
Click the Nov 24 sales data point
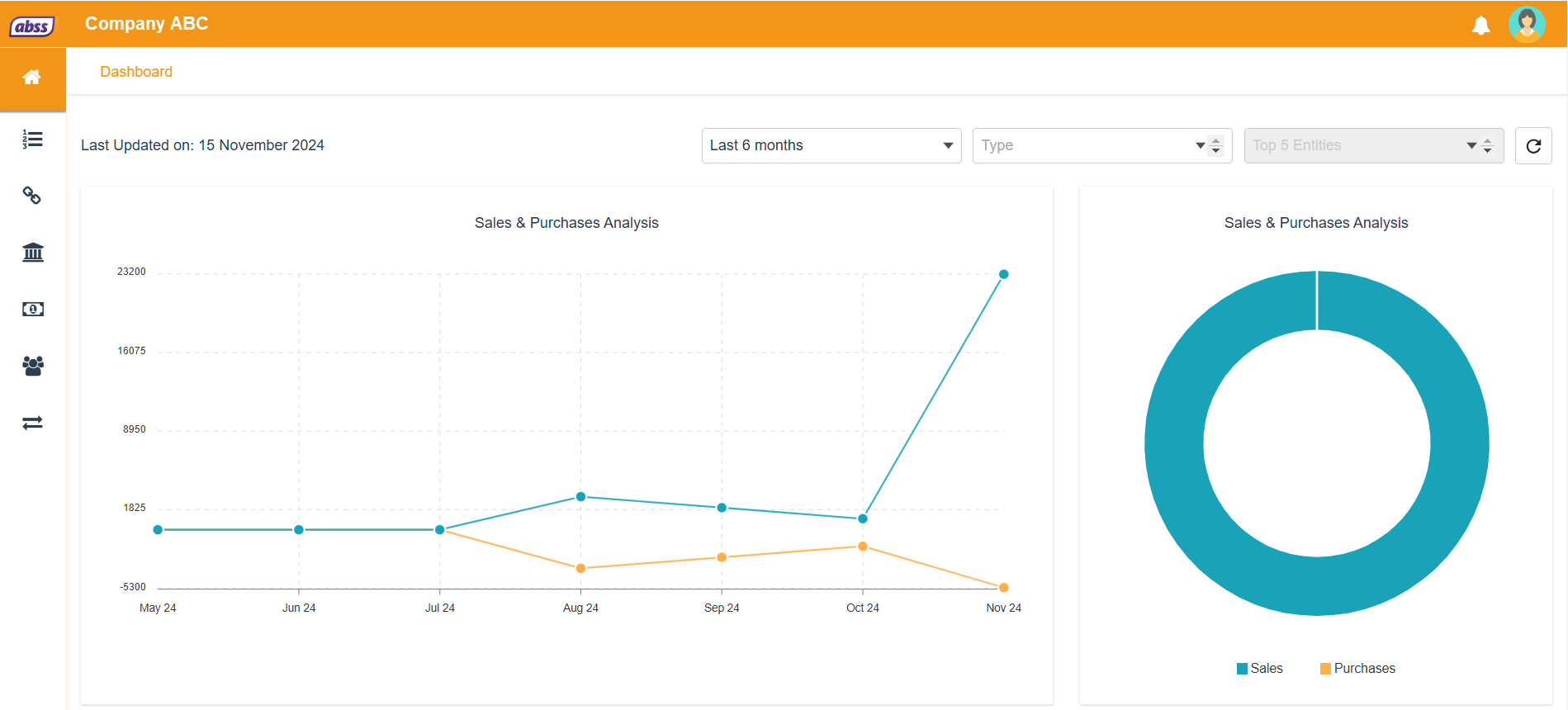(1003, 274)
